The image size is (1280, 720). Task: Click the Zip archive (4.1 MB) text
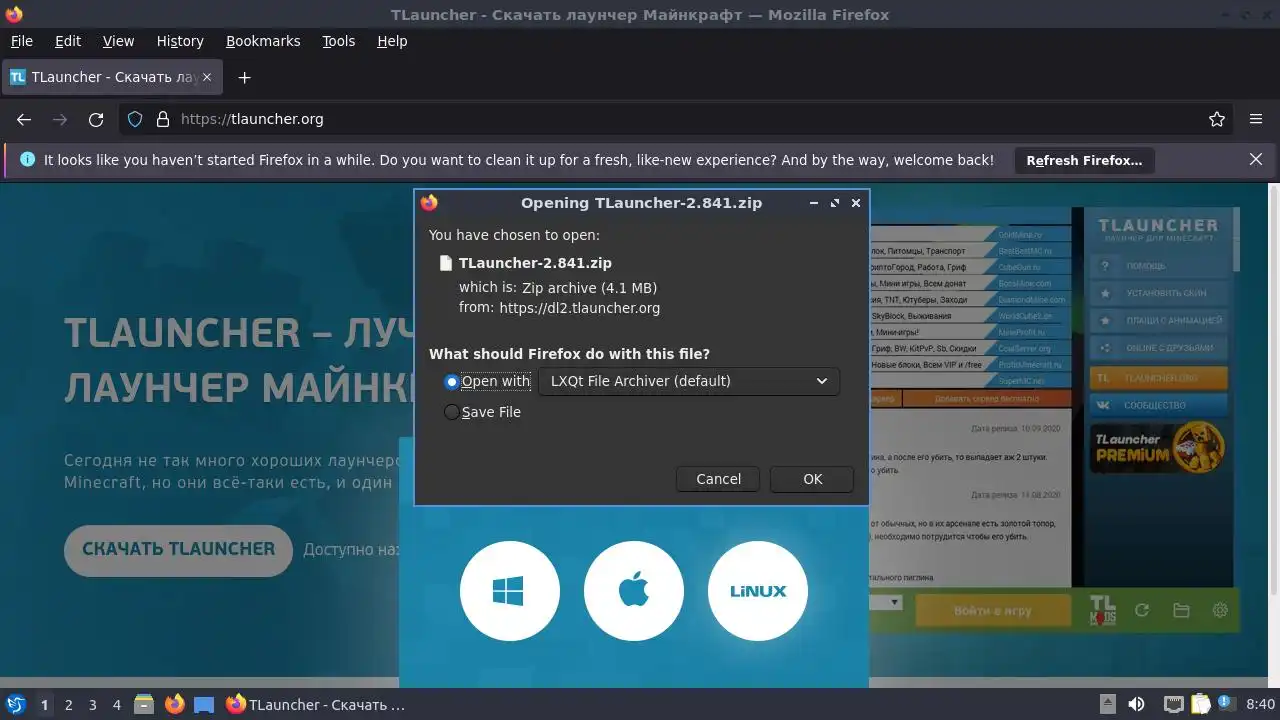pos(589,287)
